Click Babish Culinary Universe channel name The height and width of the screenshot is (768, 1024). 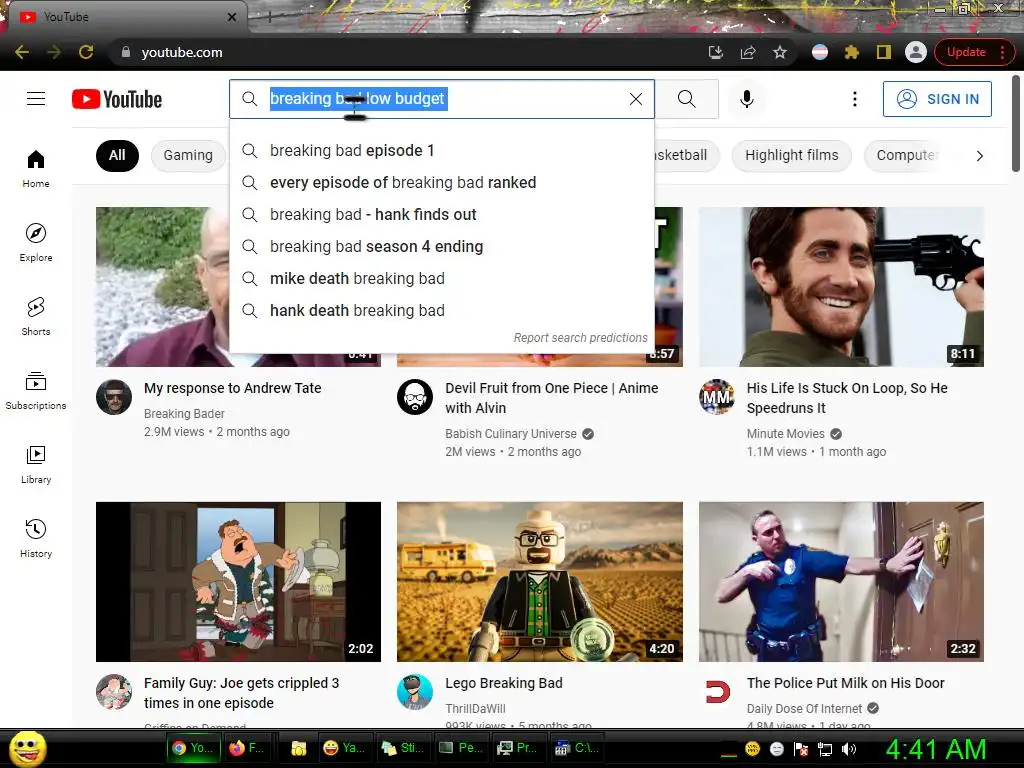click(x=511, y=434)
